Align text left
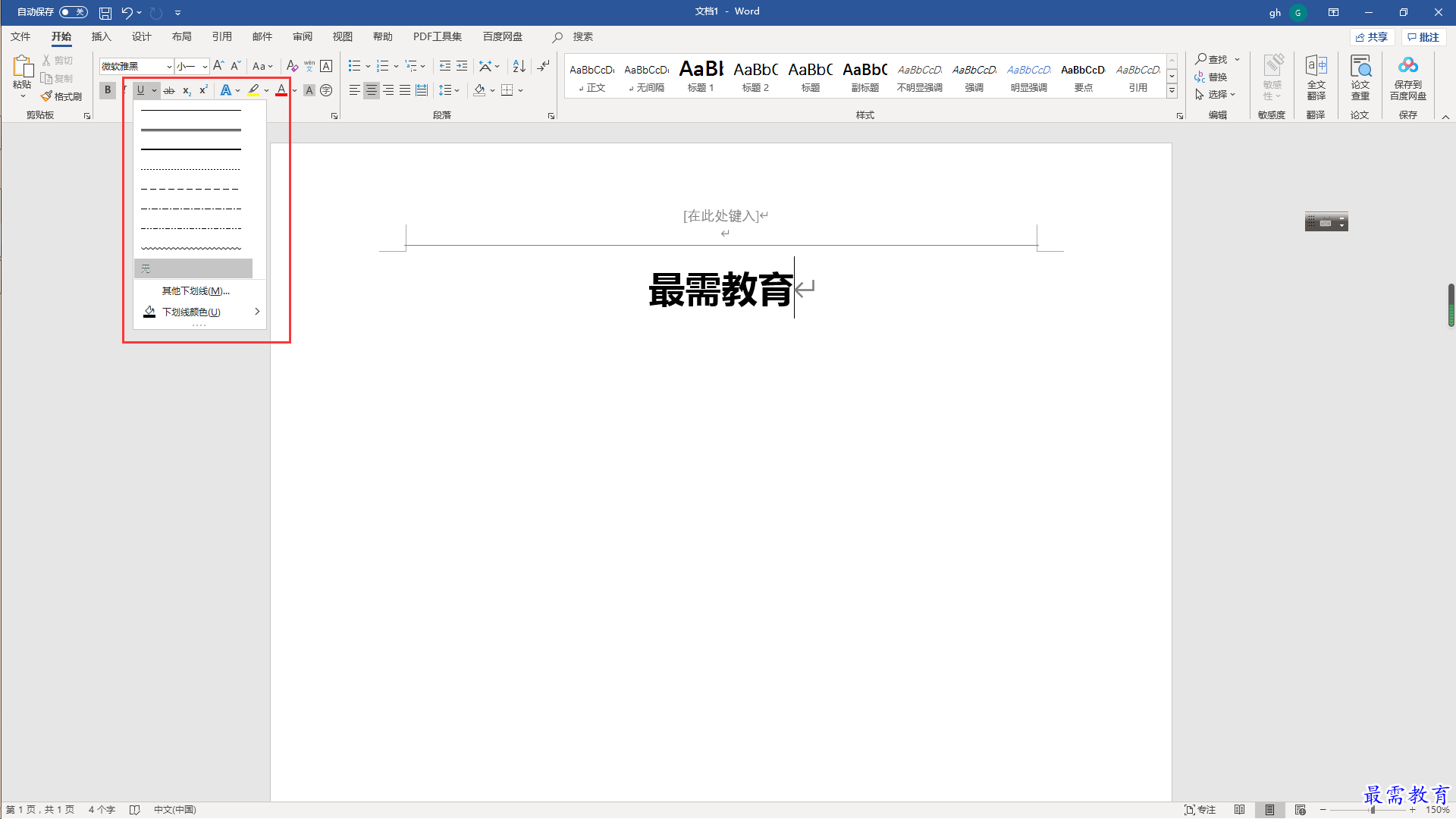1456x819 pixels. pos(354,90)
